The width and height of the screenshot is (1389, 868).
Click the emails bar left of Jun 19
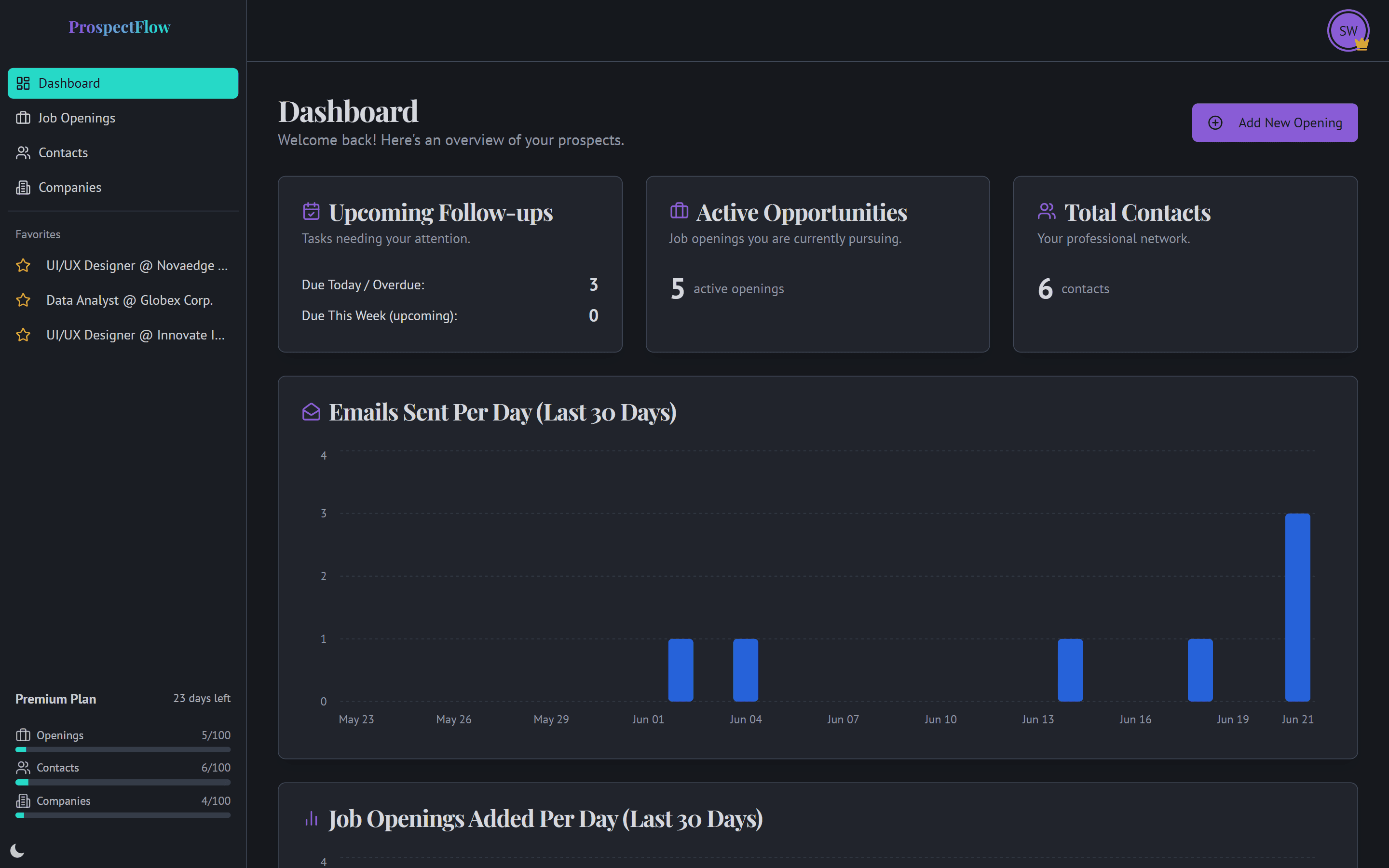(1199, 669)
